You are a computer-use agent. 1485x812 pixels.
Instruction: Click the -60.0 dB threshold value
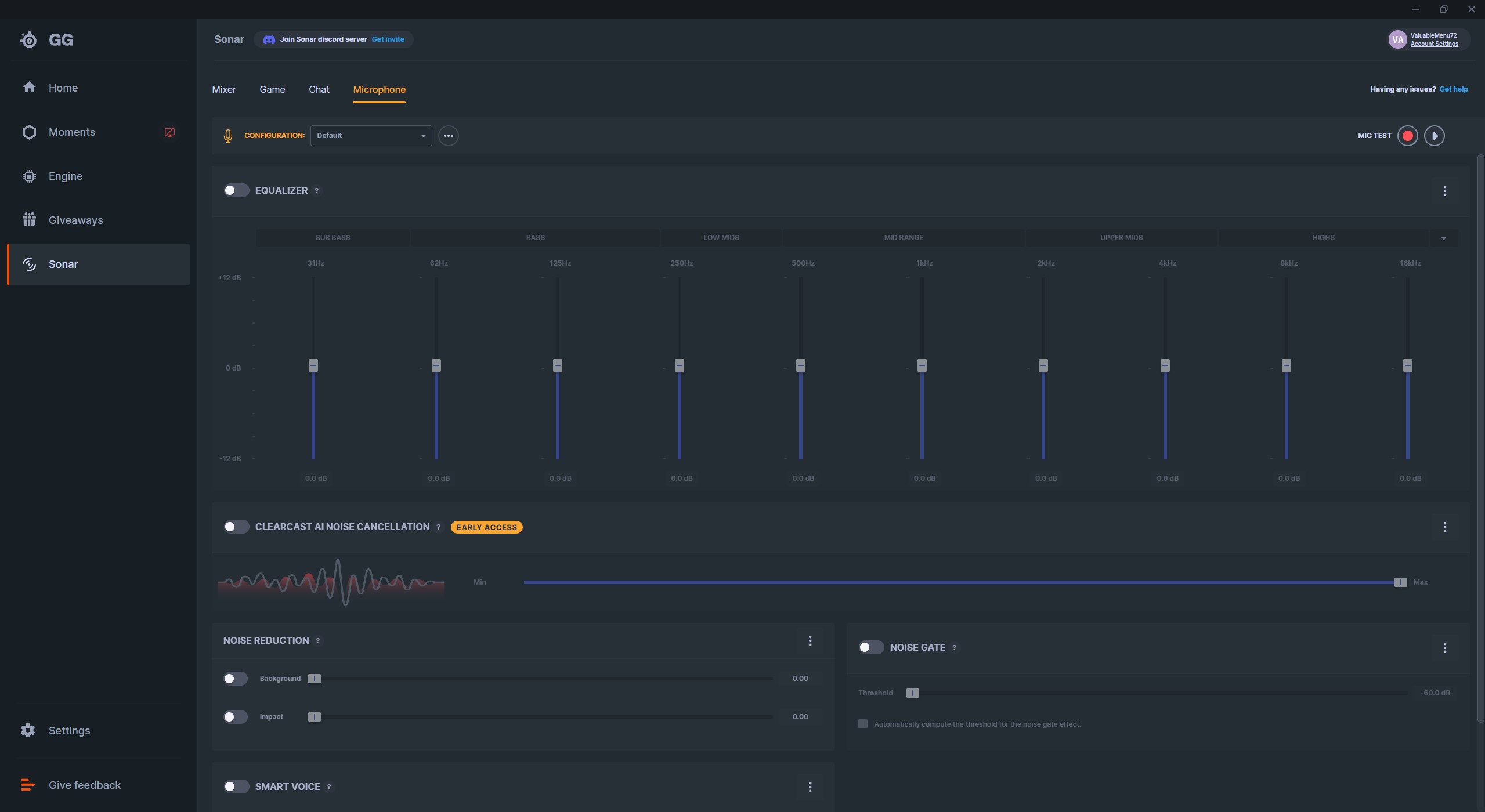coord(1435,693)
